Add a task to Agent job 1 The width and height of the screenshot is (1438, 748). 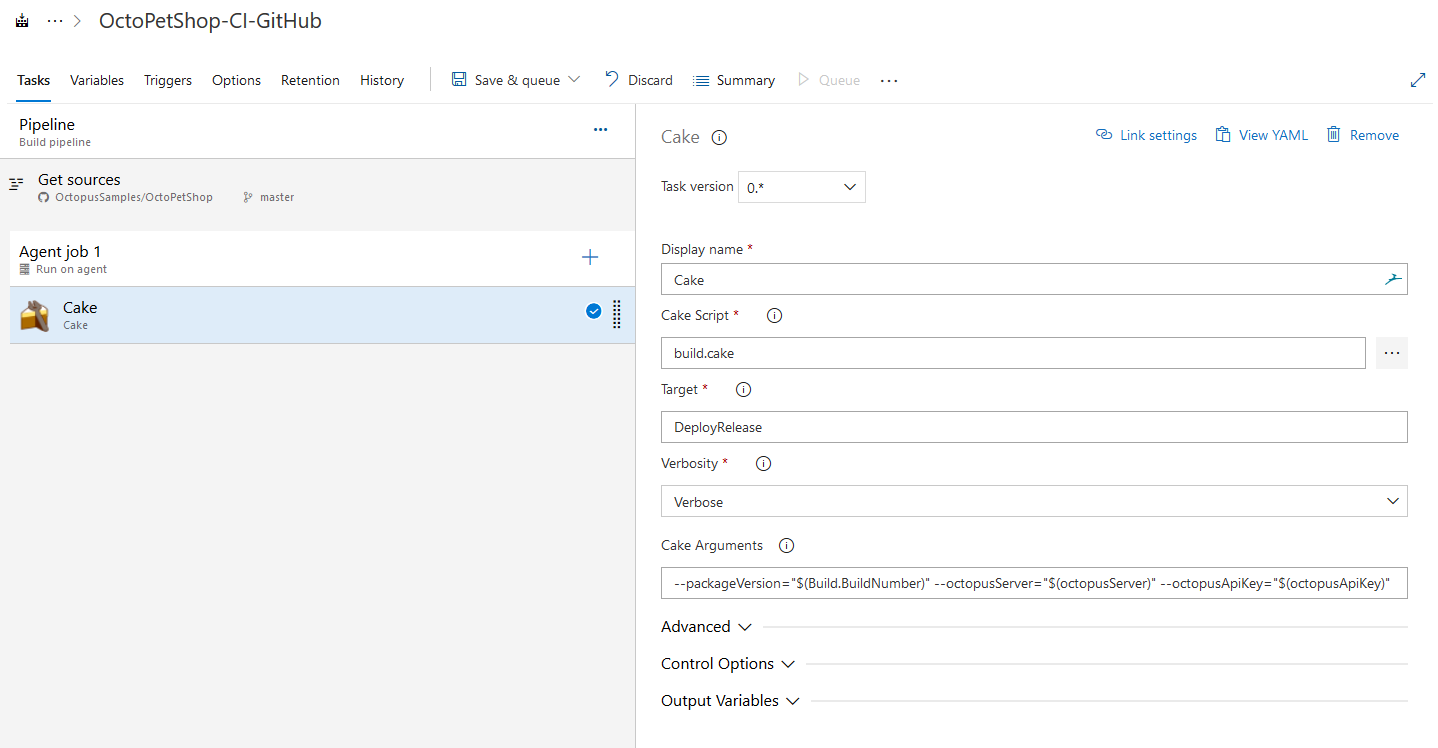tap(590, 257)
